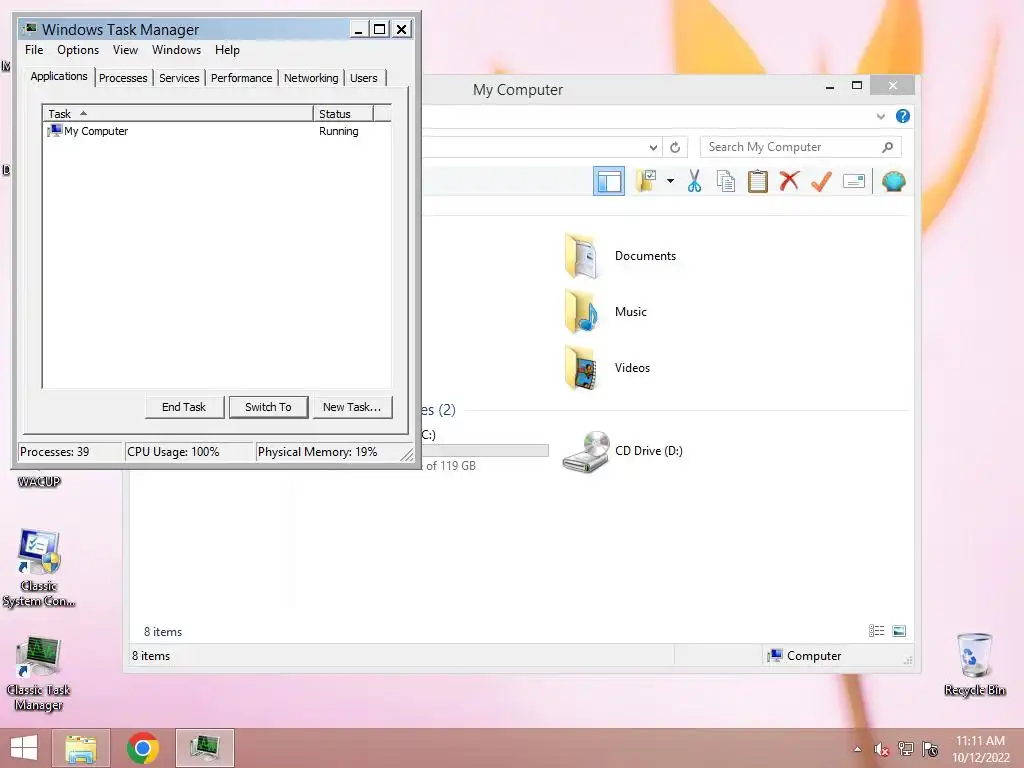Viewport: 1024px width, 768px height.
Task: Open the address bar history dropdown
Action: coord(653,148)
